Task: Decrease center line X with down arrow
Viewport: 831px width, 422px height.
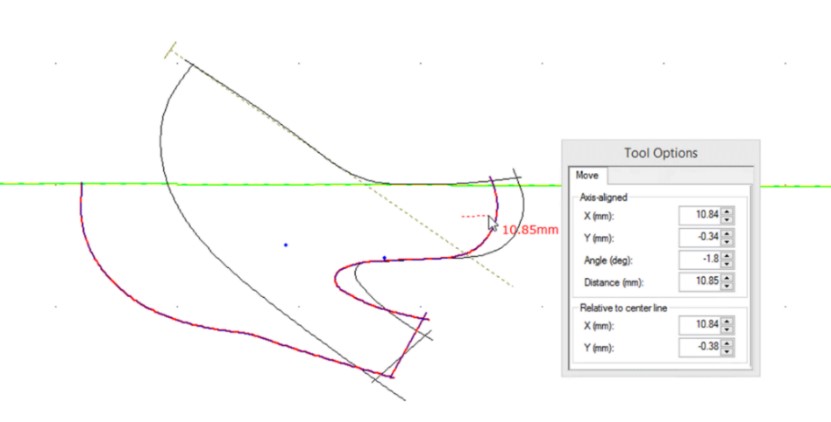Action: click(727, 329)
